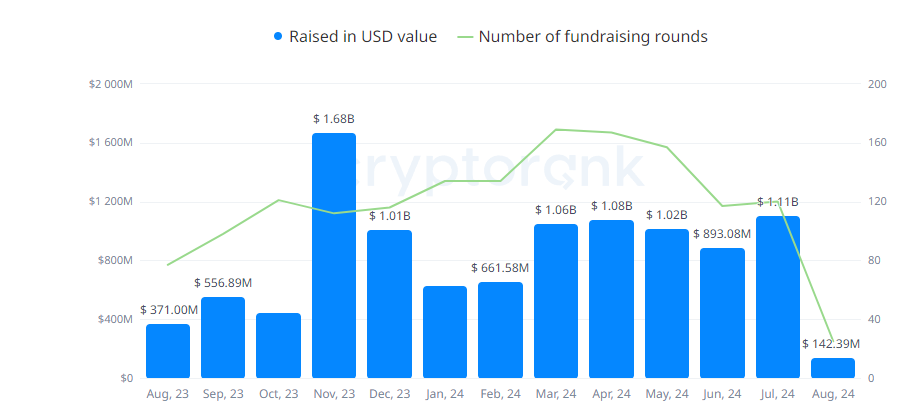Image resolution: width=914 pixels, height=420 pixels.
Task: Click the Jun, 24 bar of $893.08M
Action: [722, 313]
